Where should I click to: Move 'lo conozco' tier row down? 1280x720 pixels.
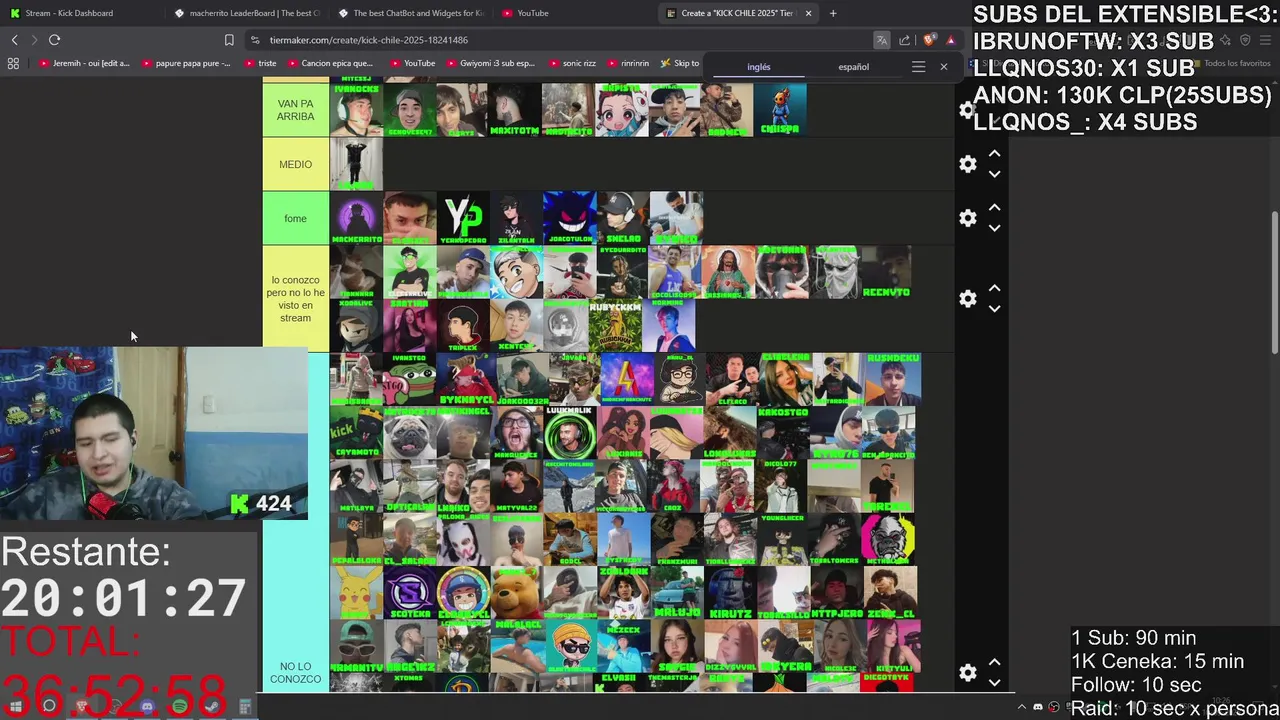pyautogui.click(x=994, y=309)
